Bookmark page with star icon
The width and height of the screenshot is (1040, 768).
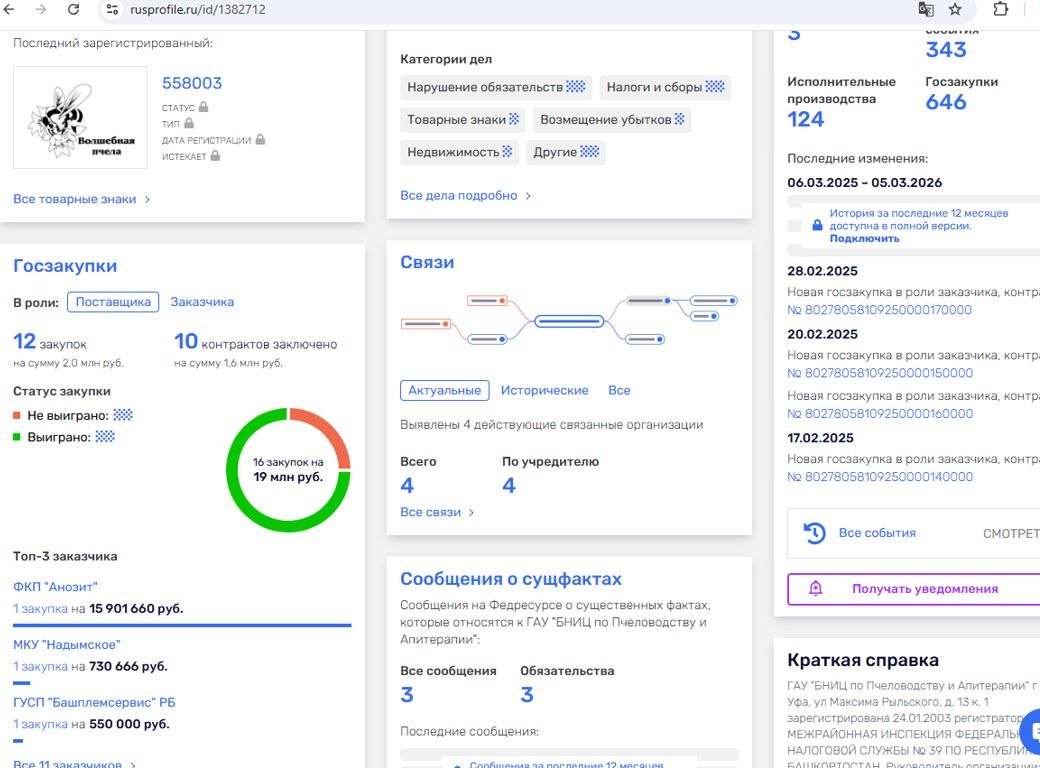955,9
